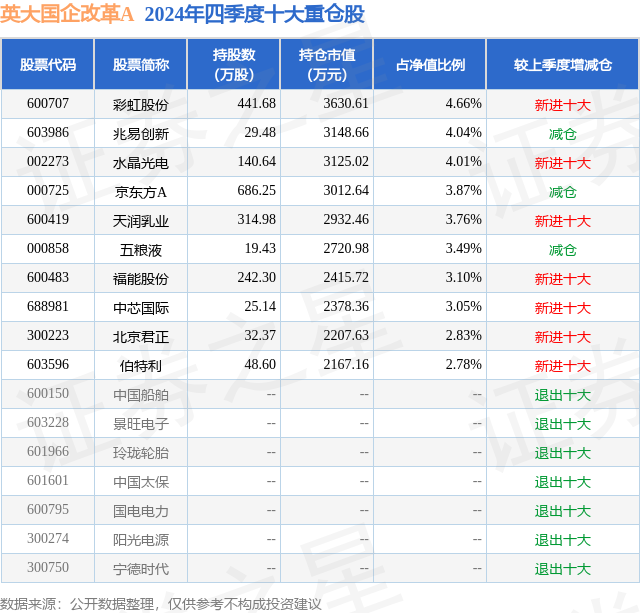This screenshot has width=640, height=613.
Task: Select stock name 福能股份
Action: (141, 279)
